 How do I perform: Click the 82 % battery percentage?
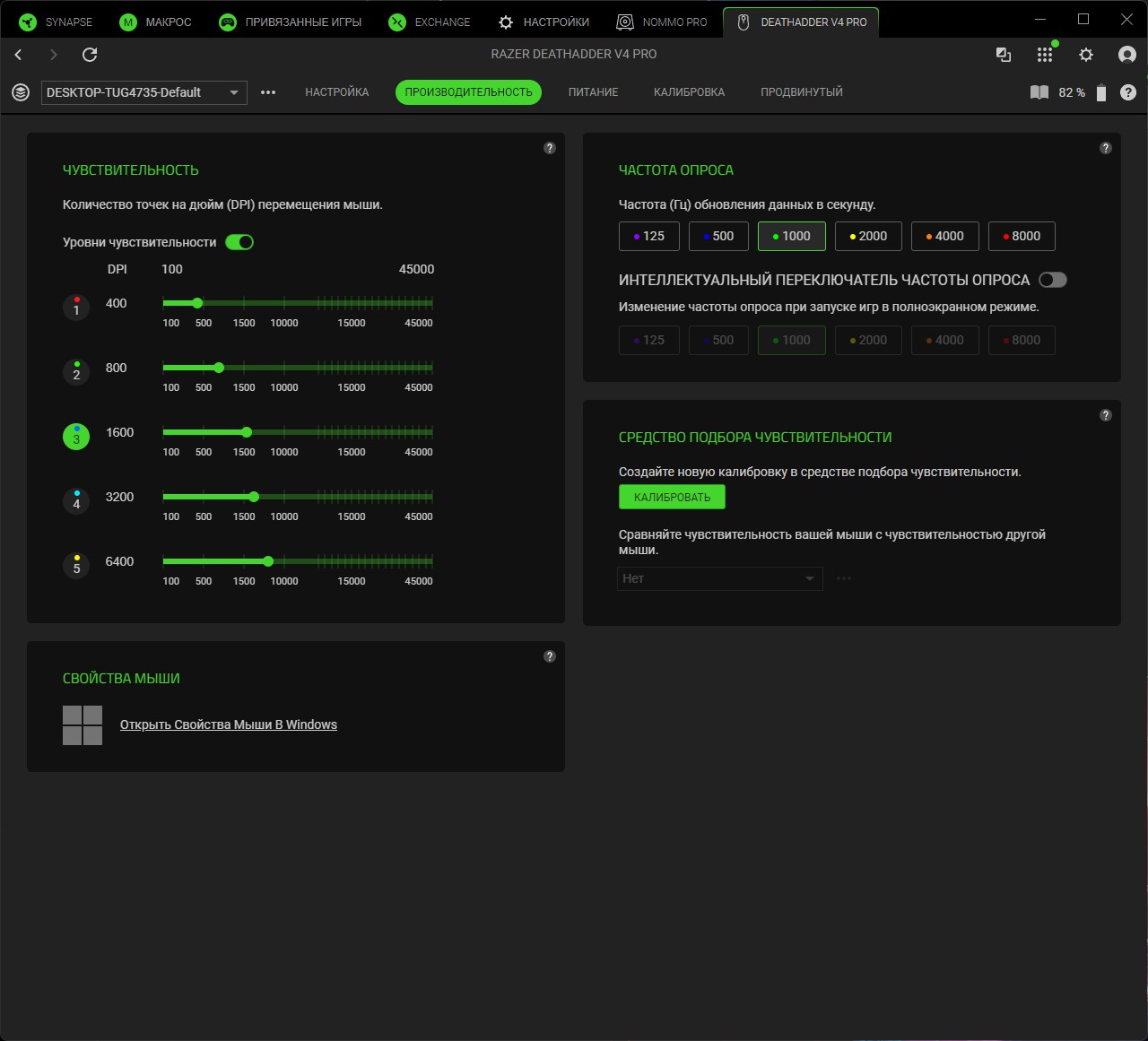tap(1072, 92)
